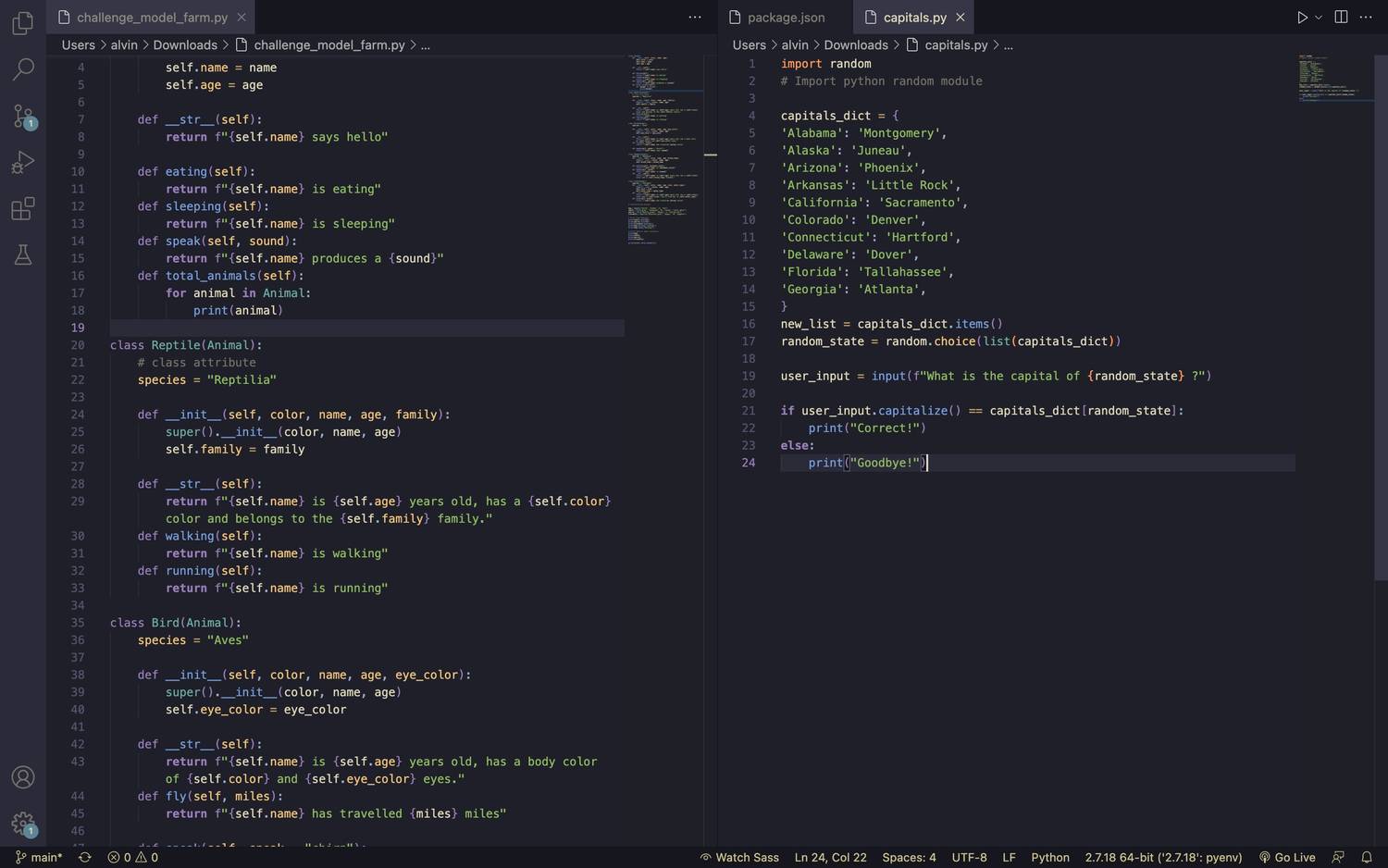The height and width of the screenshot is (868, 1388).
Task: Open Run and Debug view
Action: 23,163
